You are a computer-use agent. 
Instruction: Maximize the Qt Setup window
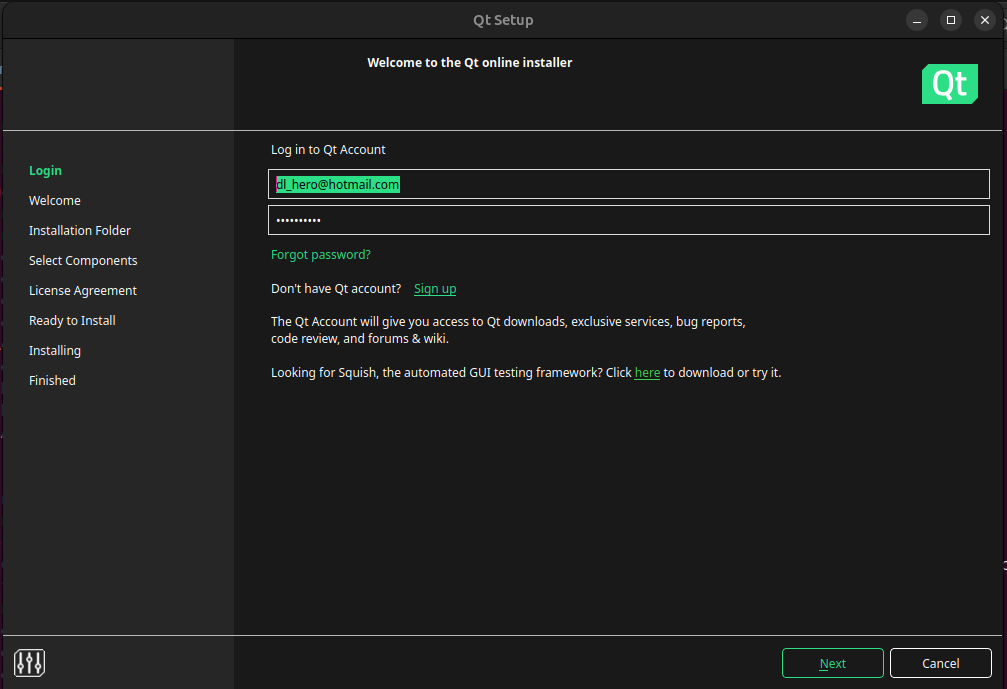(x=951, y=21)
